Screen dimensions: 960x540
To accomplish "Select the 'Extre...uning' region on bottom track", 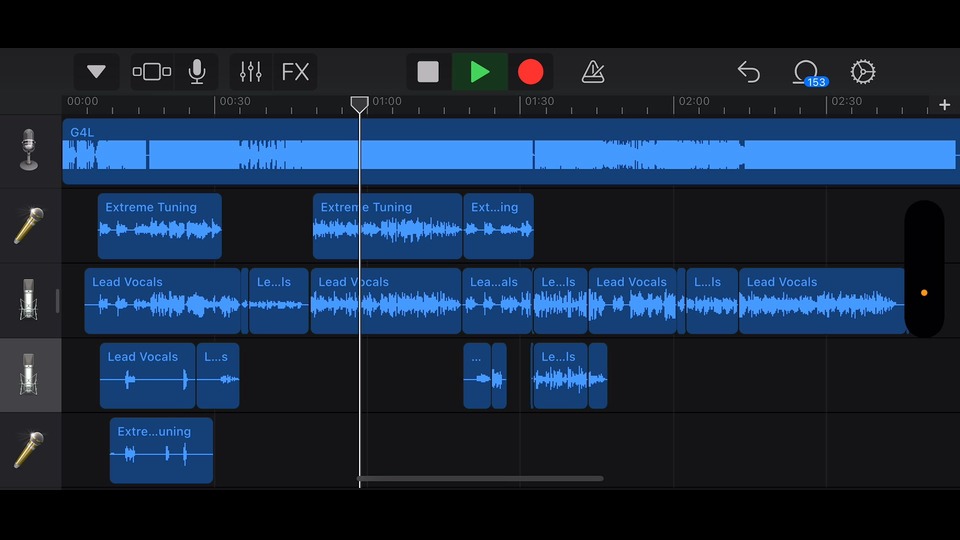I will tap(162, 450).
